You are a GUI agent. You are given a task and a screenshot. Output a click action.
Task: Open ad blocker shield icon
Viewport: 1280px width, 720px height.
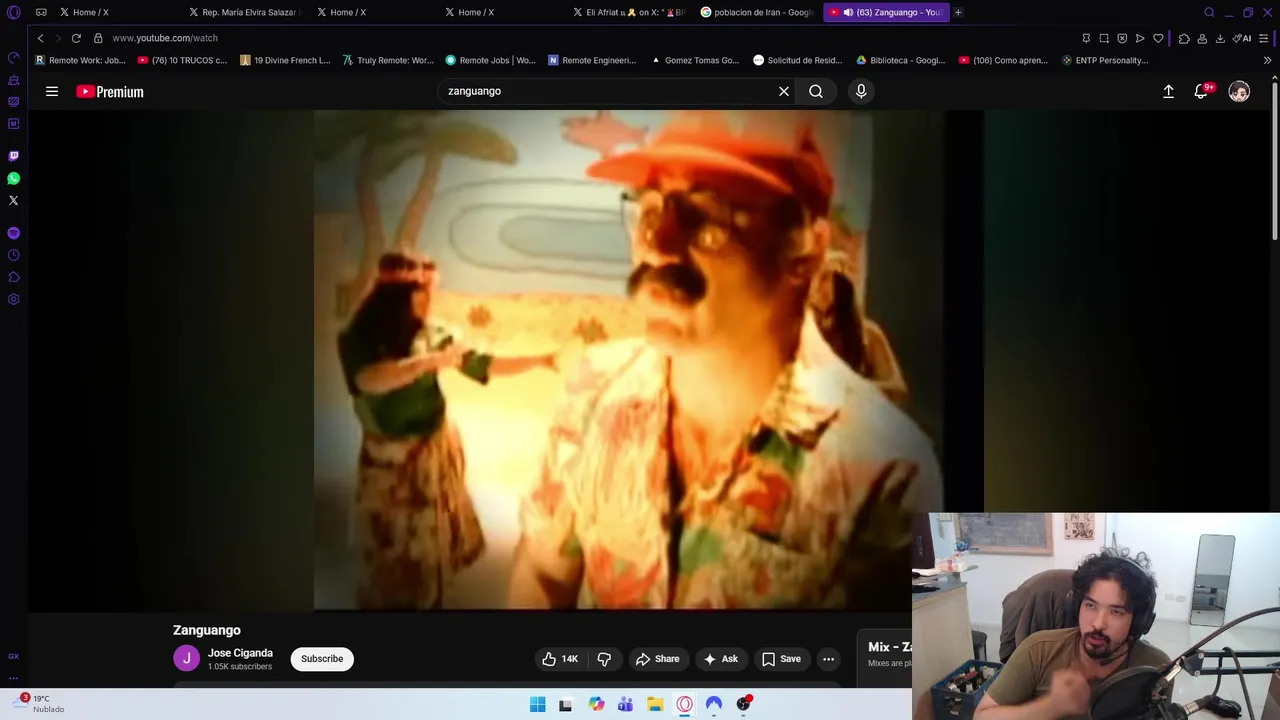point(1122,38)
